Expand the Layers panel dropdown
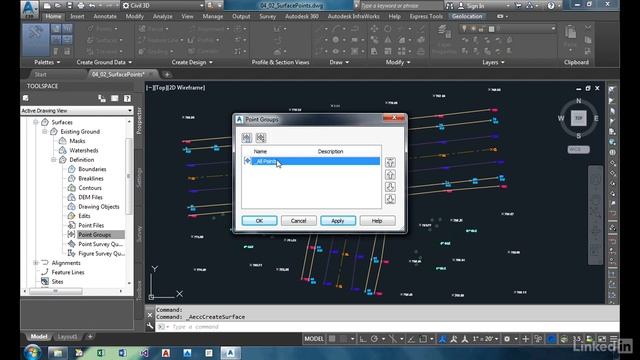 click(493, 62)
